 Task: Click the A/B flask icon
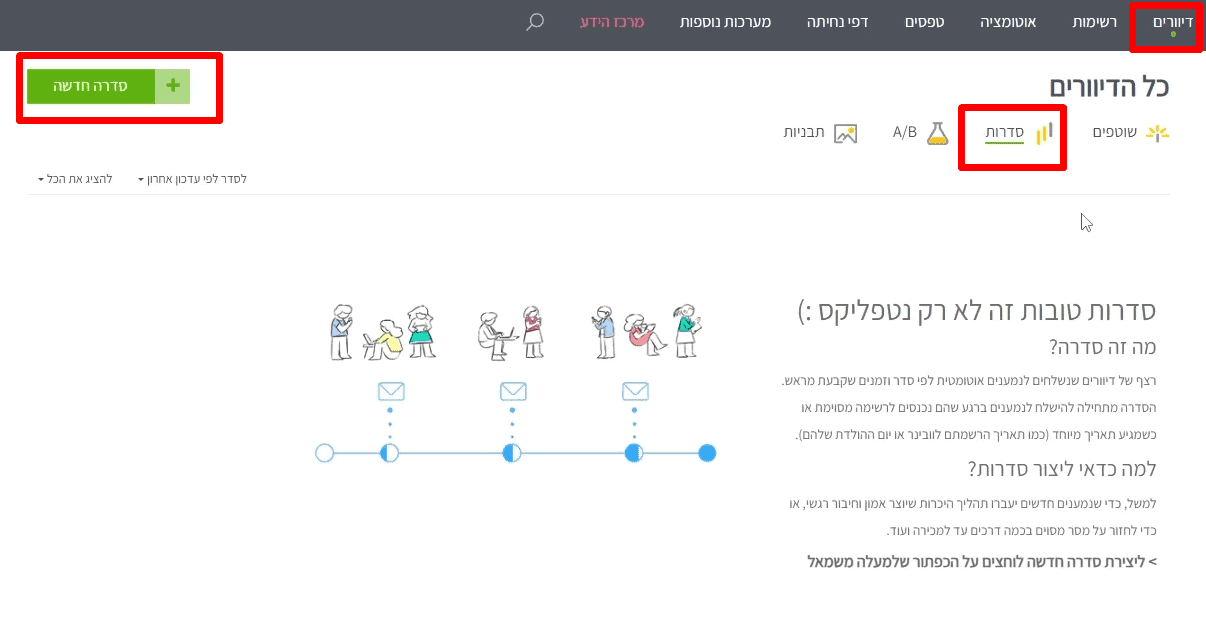[937, 133]
